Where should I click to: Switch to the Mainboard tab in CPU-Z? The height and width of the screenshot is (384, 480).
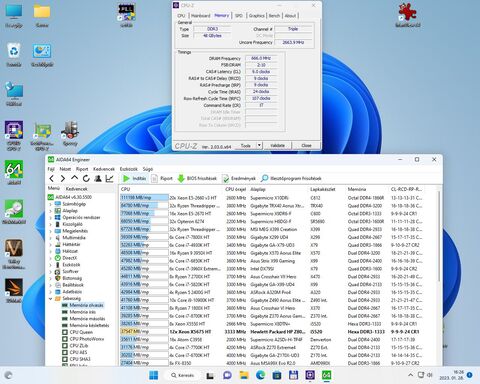(x=201, y=16)
